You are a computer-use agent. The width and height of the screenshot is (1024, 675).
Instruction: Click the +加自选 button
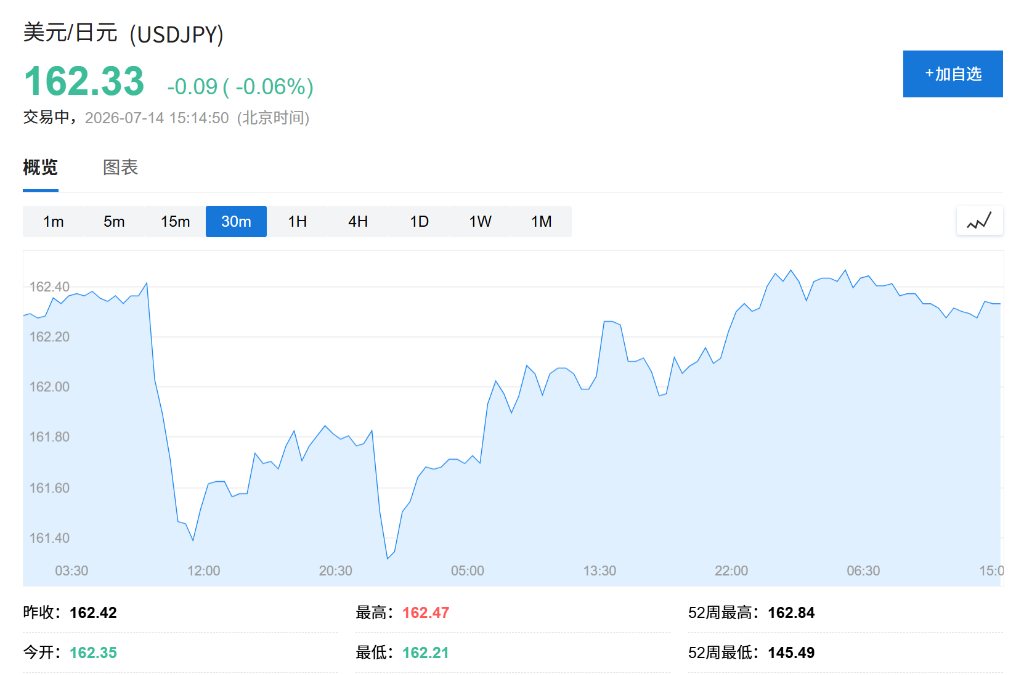(953, 74)
